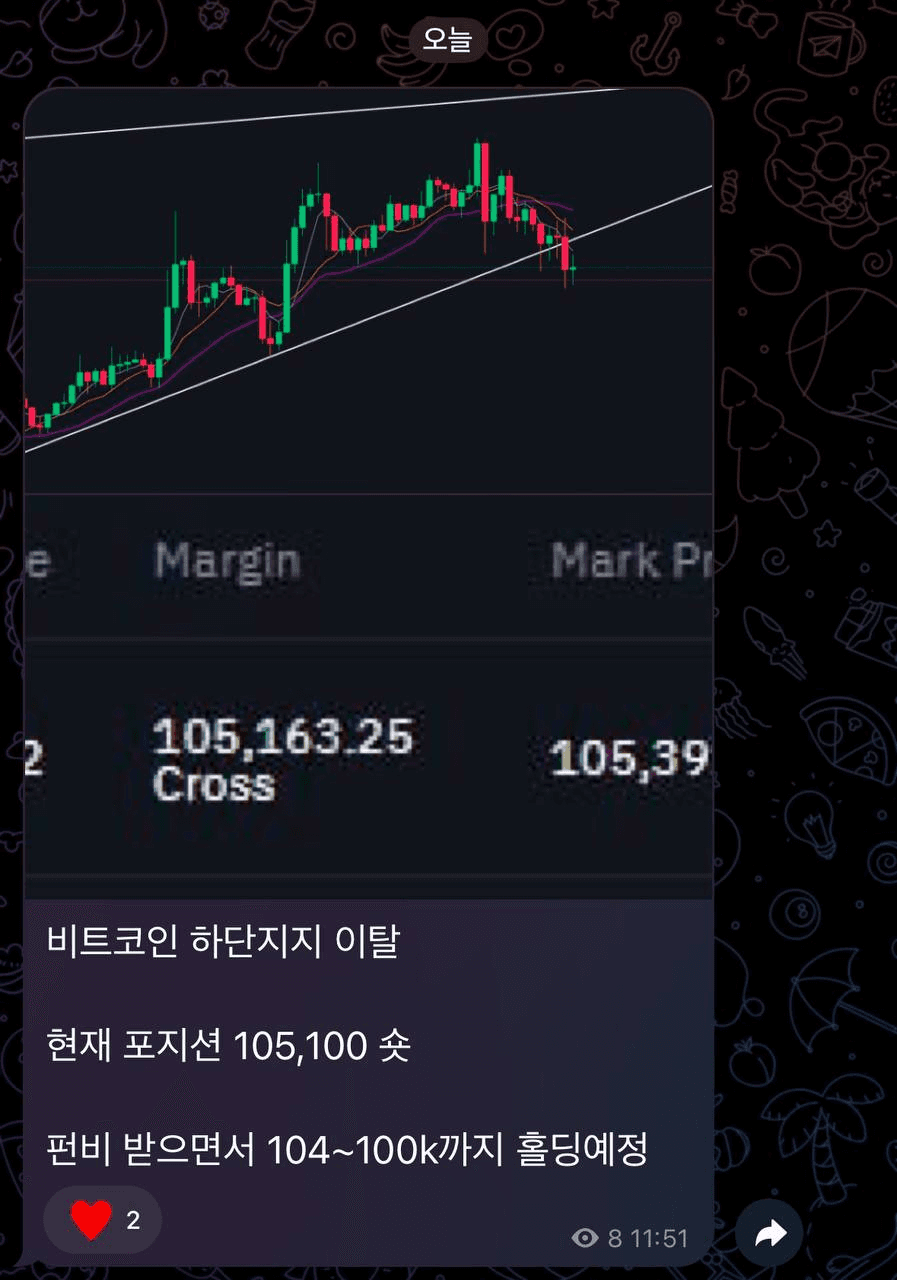
Task: Click the 104~100k까지 홀딩예정 text line
Action: (458, 1150)
